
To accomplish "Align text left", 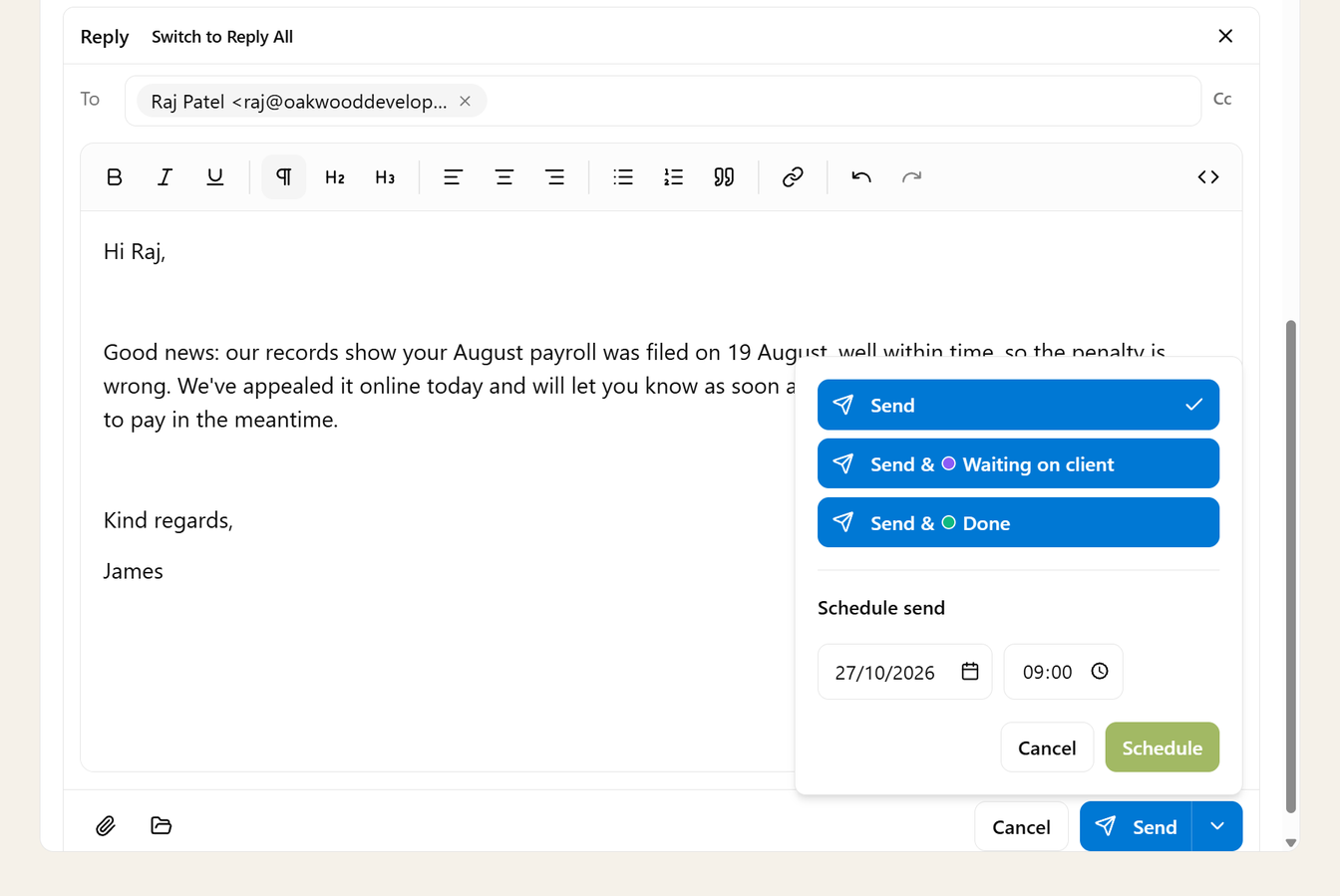I will [x=454, y=177].
